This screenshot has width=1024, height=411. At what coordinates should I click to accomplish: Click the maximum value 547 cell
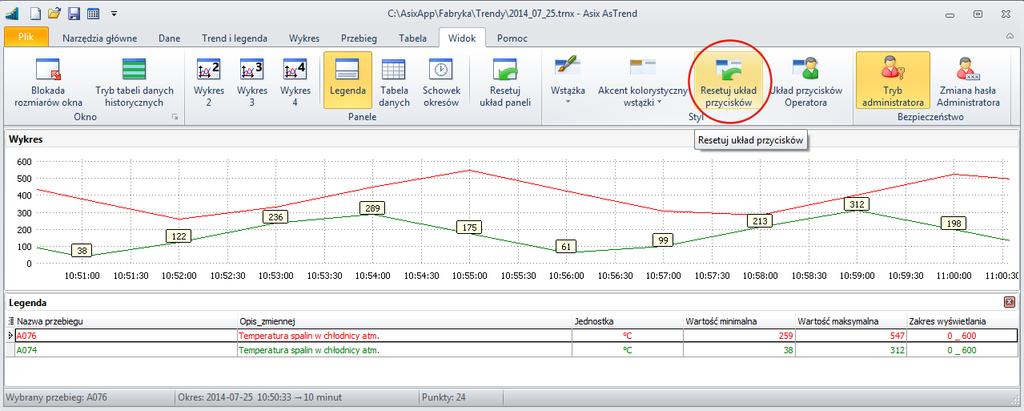pyautogui.click(x=851, y=336)
